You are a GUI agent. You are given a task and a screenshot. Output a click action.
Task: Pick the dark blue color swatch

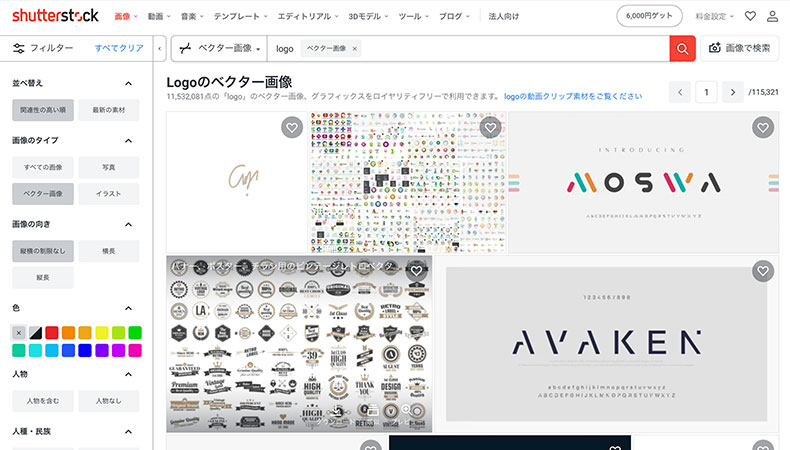coord(85,350)
